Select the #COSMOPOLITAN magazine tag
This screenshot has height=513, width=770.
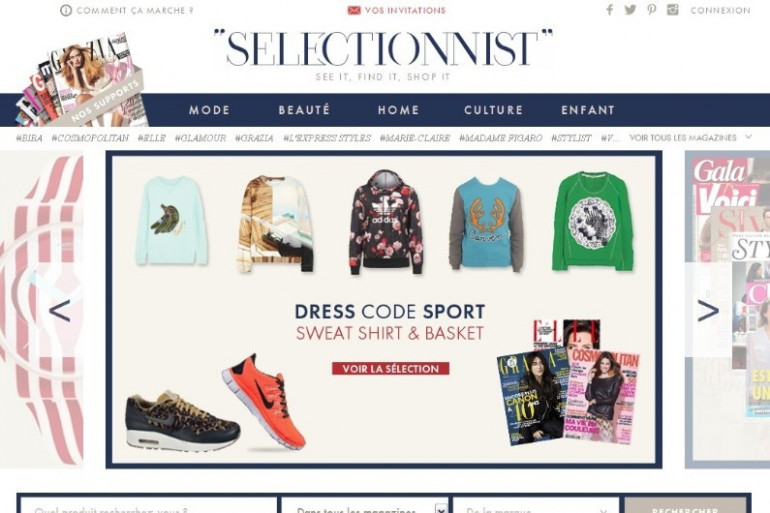[x=90, y=138]
